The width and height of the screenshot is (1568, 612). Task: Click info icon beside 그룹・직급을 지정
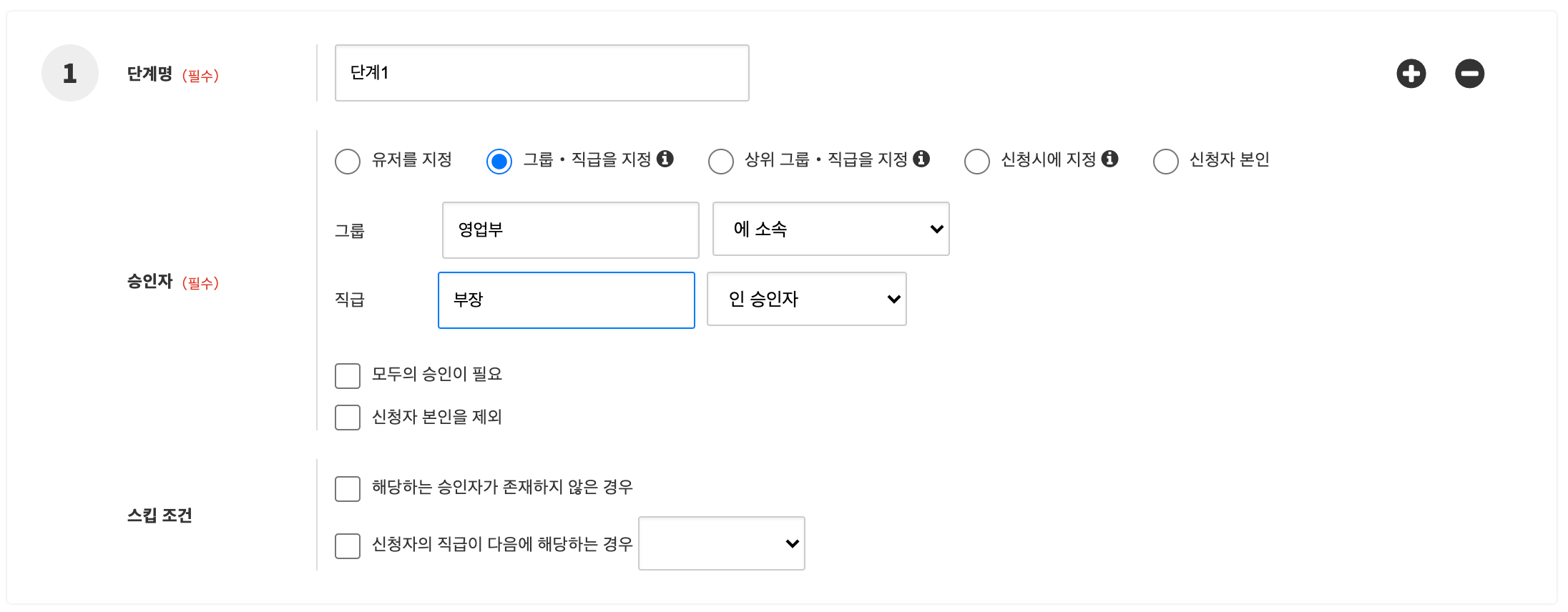(665, 159)
